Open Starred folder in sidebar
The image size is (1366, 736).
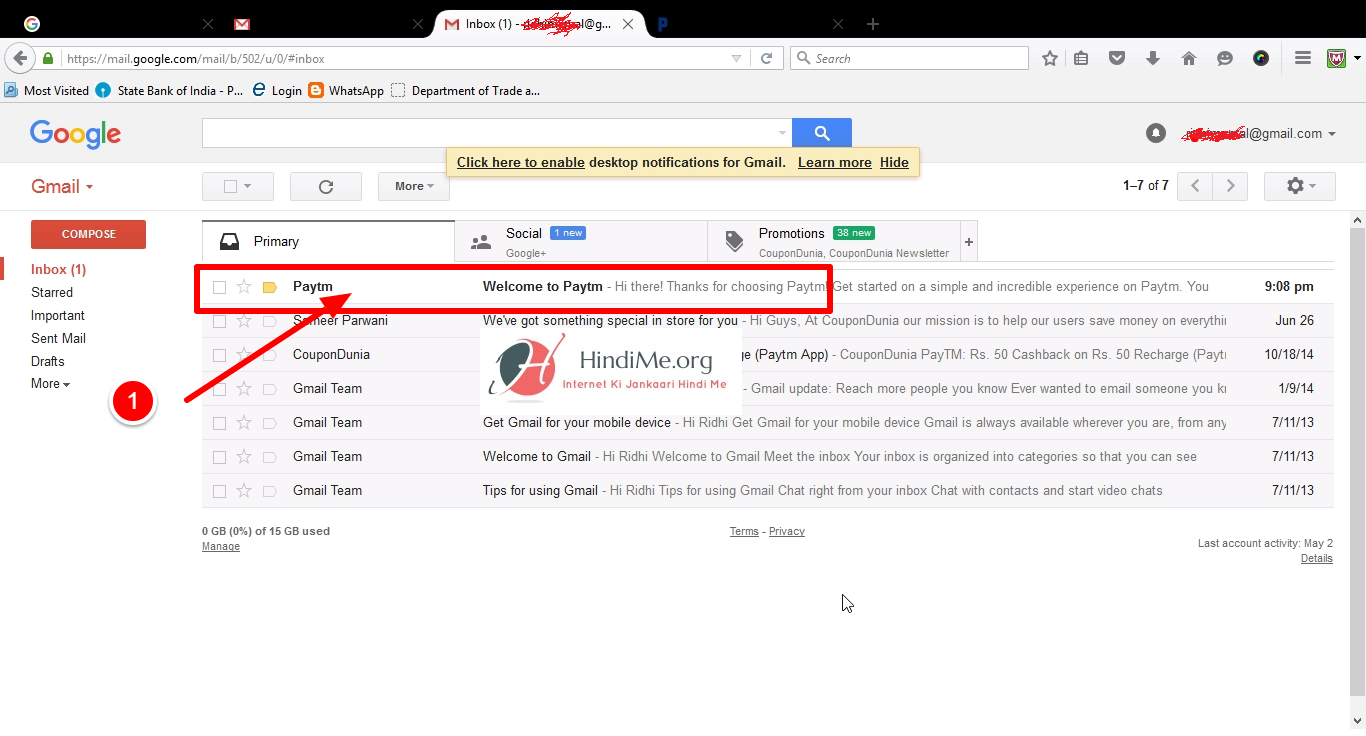click(52, 293)
